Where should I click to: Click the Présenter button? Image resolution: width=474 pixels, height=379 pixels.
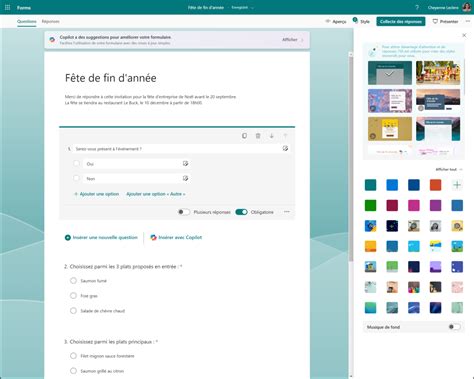click(445, 21)
